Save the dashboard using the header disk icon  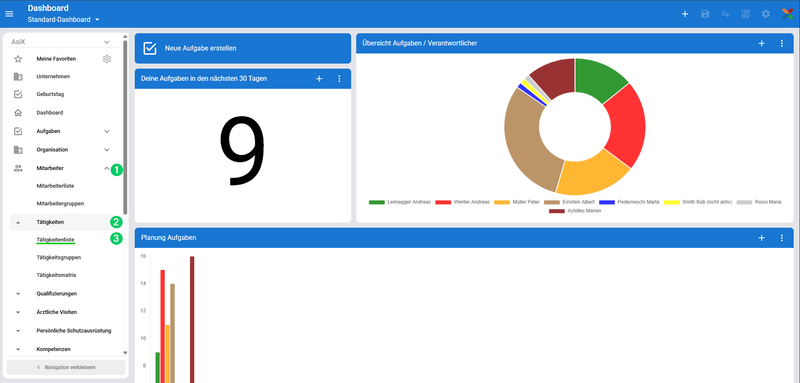pyautogui.click(x=705, y=14)
